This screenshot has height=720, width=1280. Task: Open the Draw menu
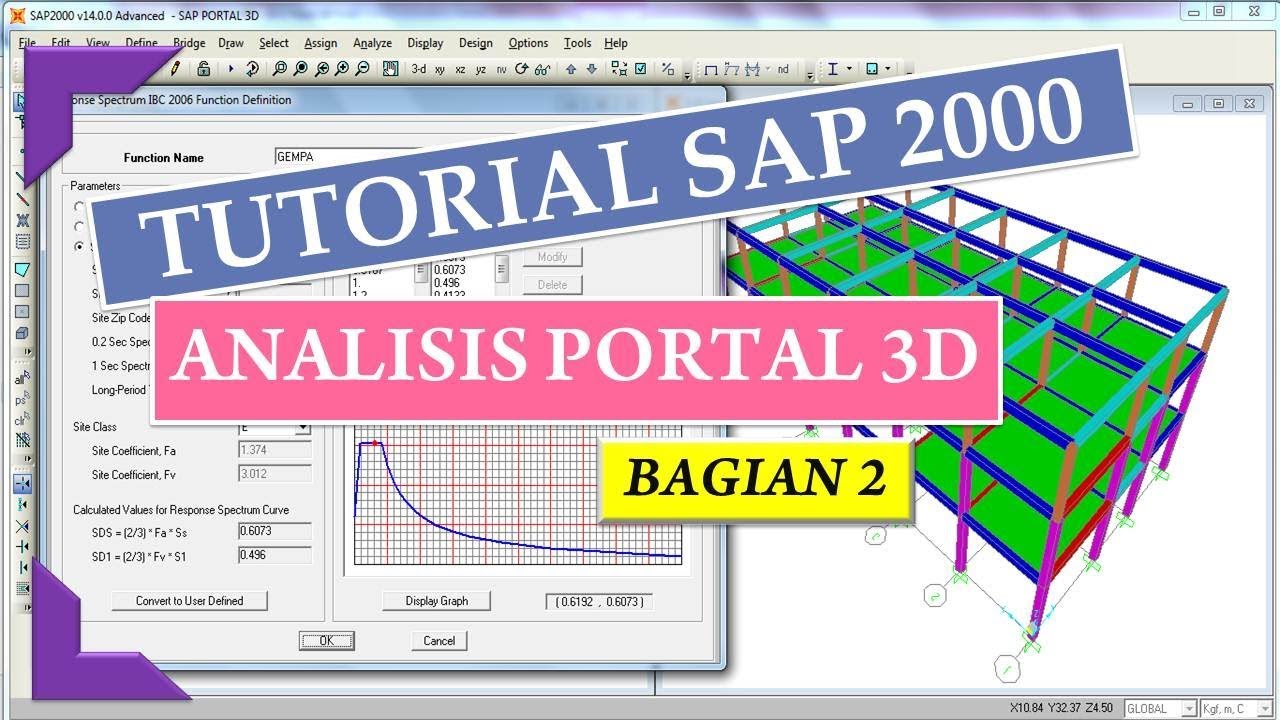click(231, 43)
